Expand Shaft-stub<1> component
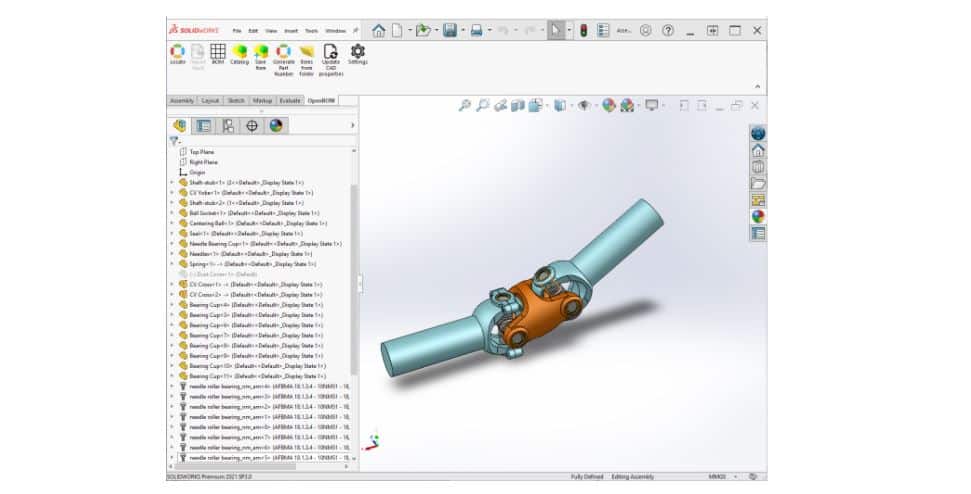 (172, 183)
